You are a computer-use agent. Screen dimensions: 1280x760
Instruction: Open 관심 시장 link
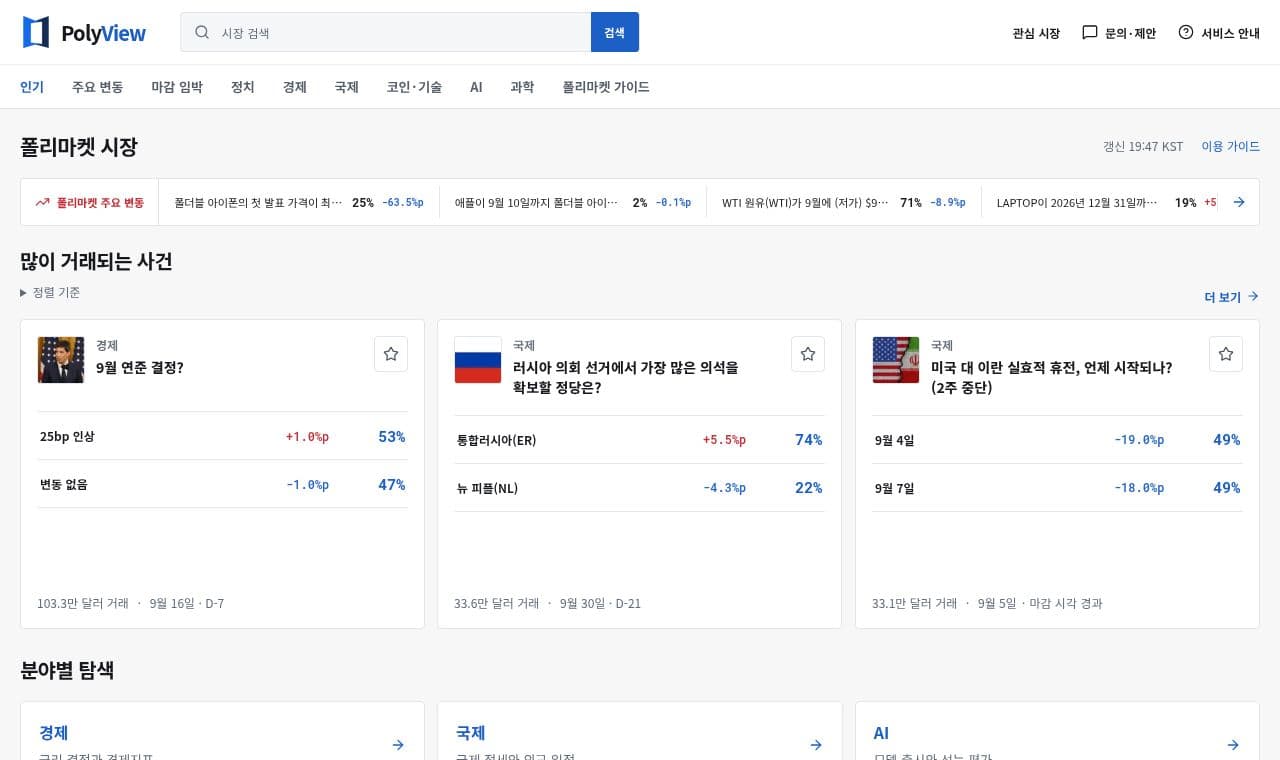[1036, 33]
